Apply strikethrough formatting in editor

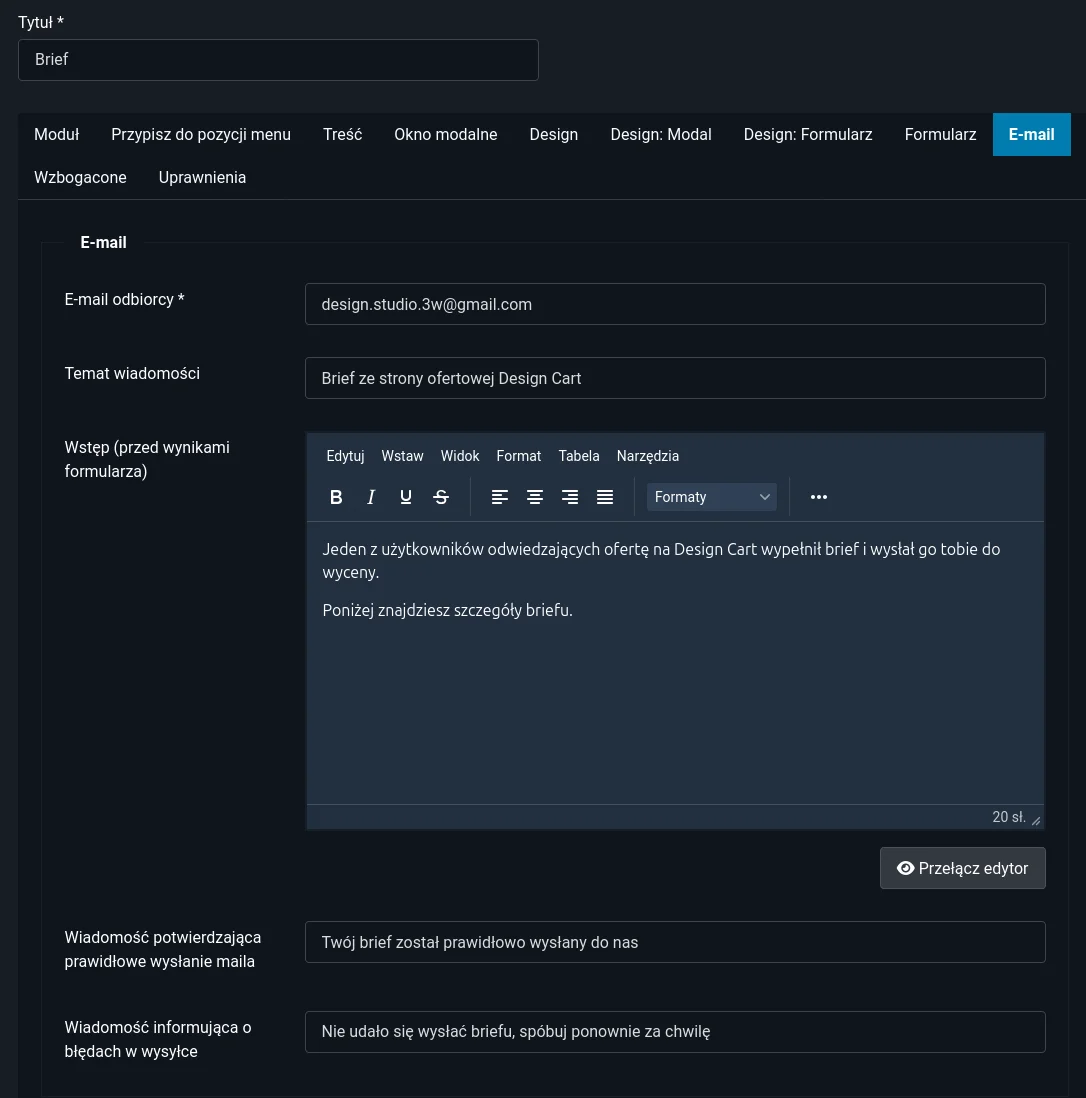pos(441,497)
